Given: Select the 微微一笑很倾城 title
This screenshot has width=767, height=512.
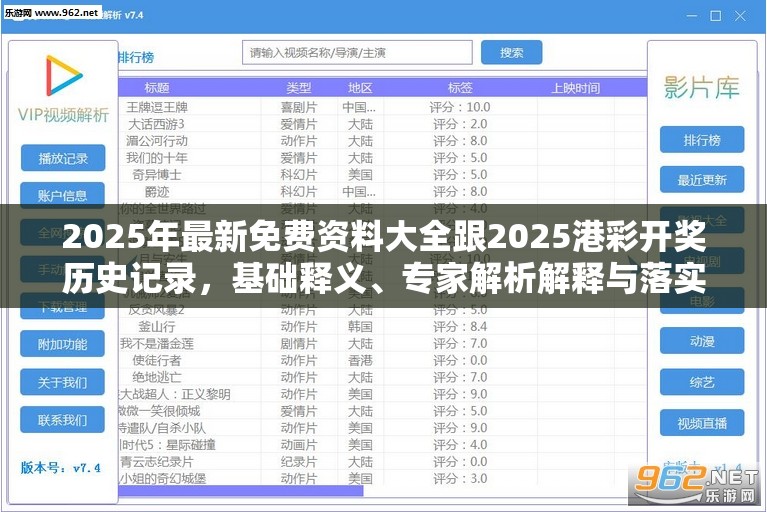Looking at the screenshot, I should [159, 411].
